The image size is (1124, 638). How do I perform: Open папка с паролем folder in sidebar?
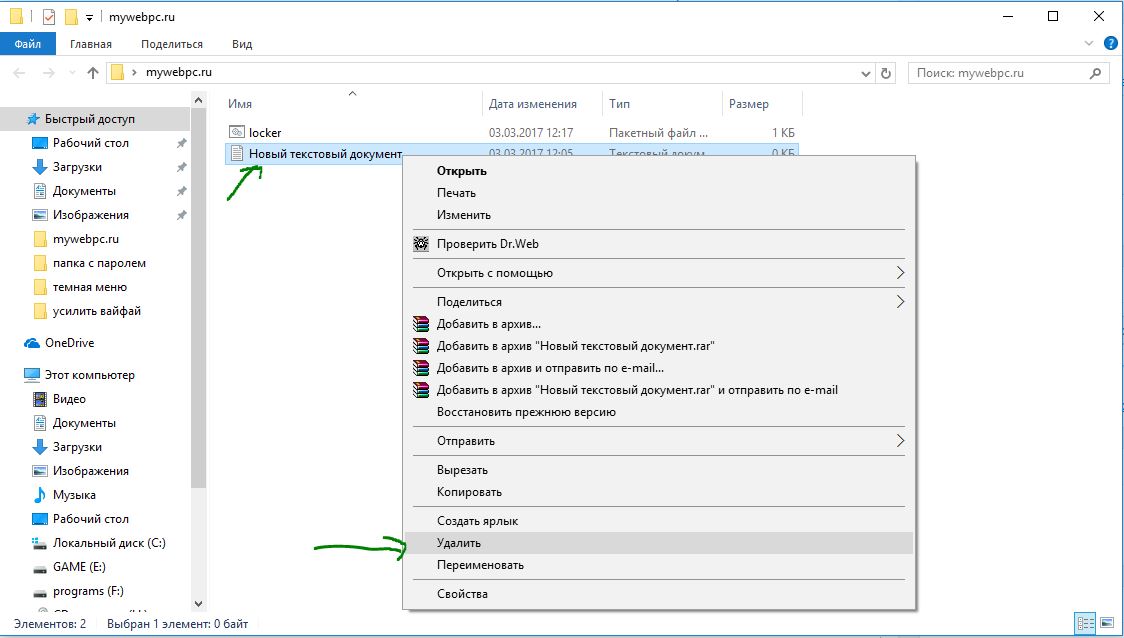point(99,263)
